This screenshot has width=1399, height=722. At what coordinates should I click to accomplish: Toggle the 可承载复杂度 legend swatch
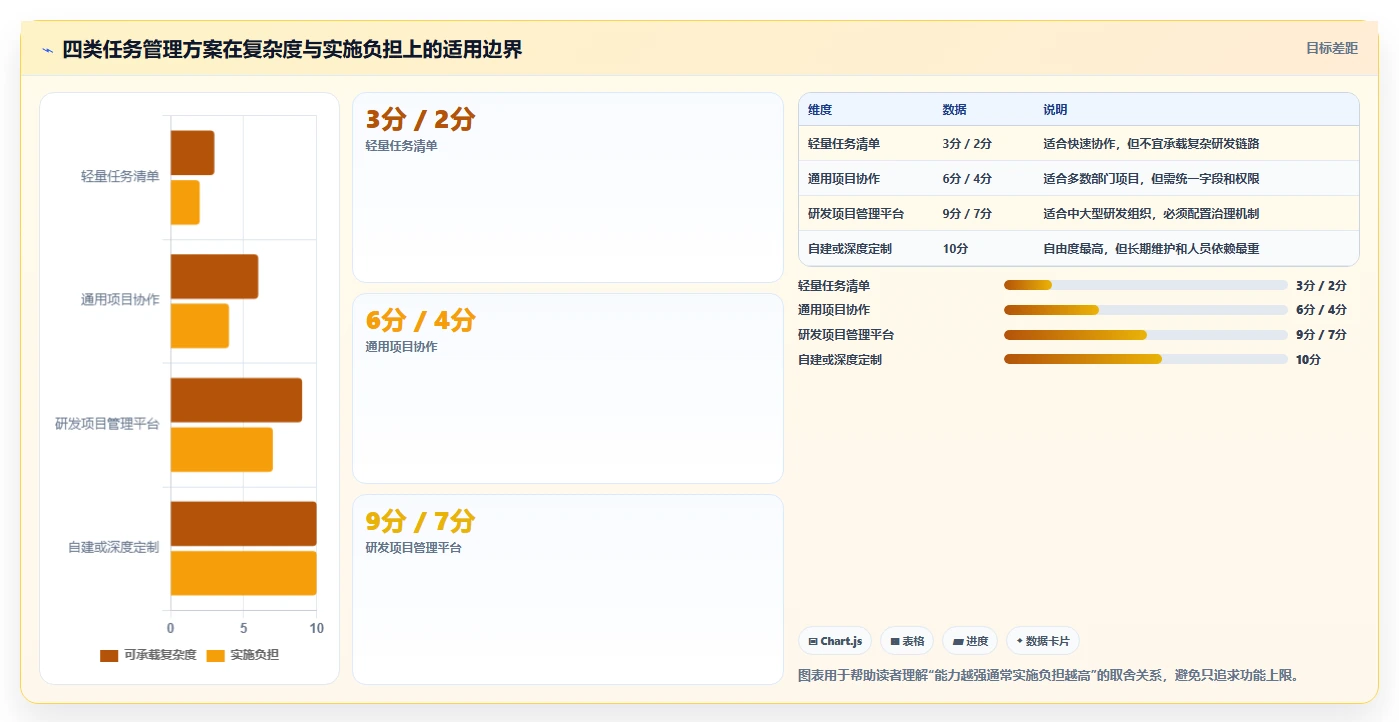(109, 655)
